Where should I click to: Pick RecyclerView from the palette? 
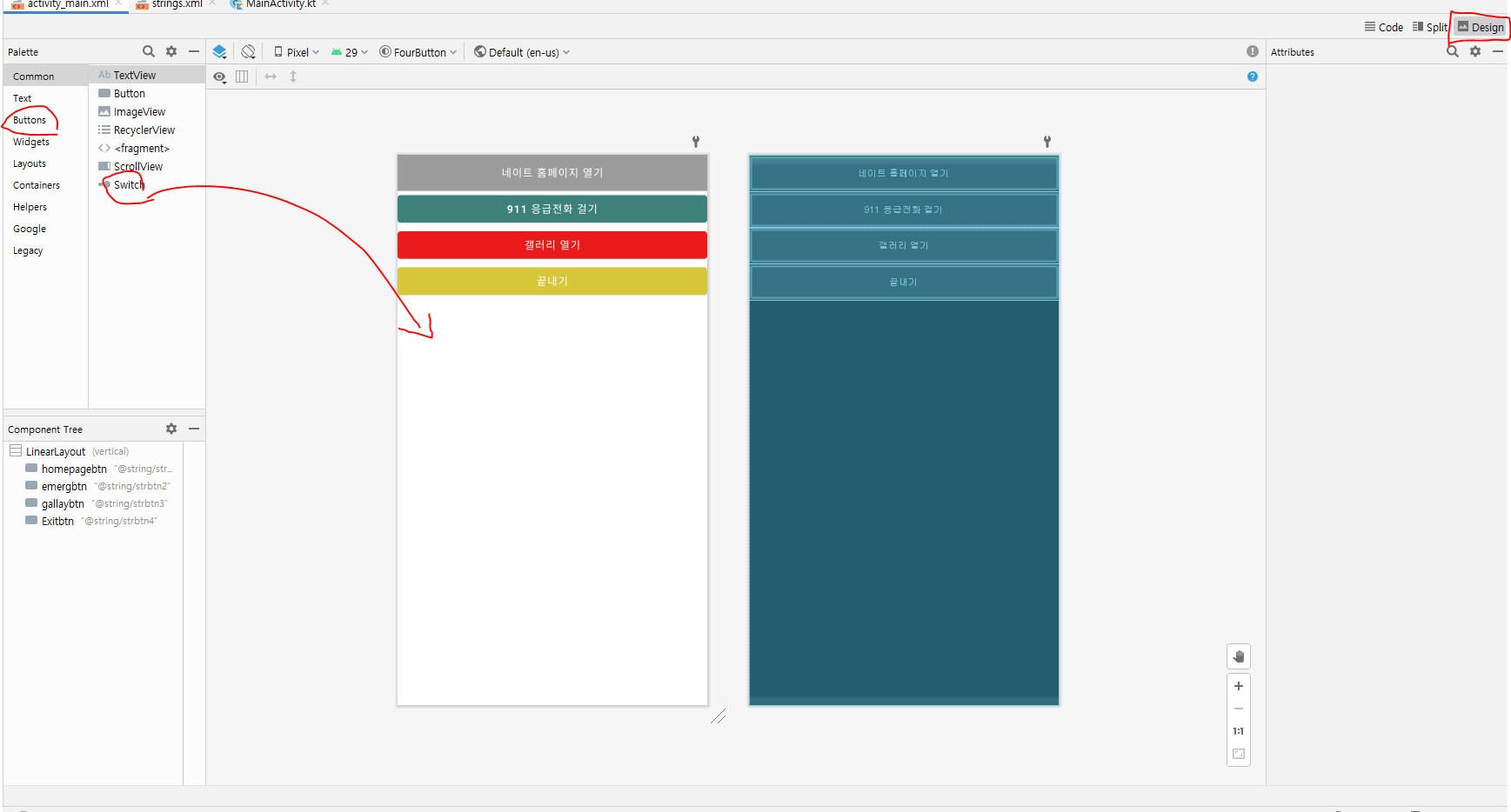click(147, 130)
